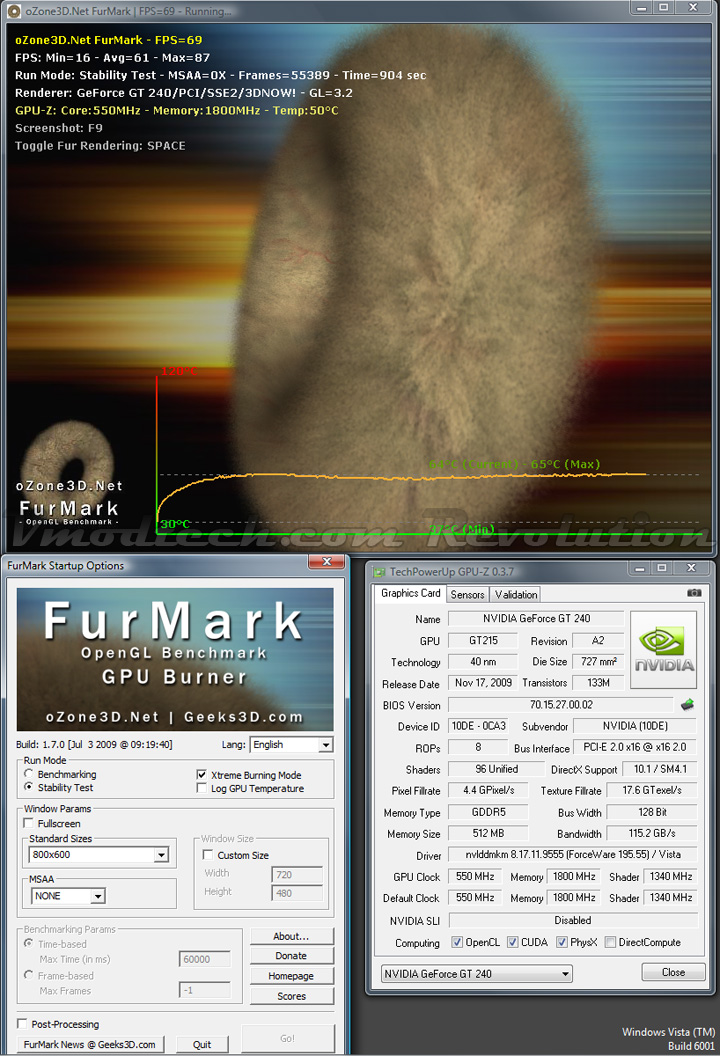Switch to the Validation tab
Viewport: 720px width, 1056px height.
516,595
